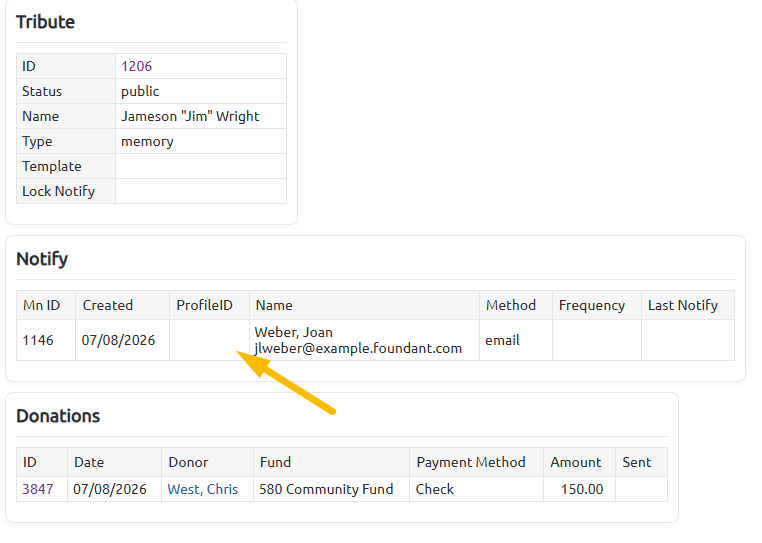Screen dimensions: 762x543
Task: Click the 580 Community Fund cell
Action: pos(331,489)
